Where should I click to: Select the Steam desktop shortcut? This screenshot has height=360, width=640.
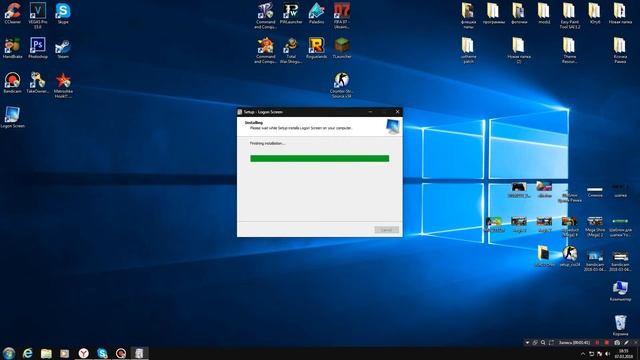[x=63, y=48]
